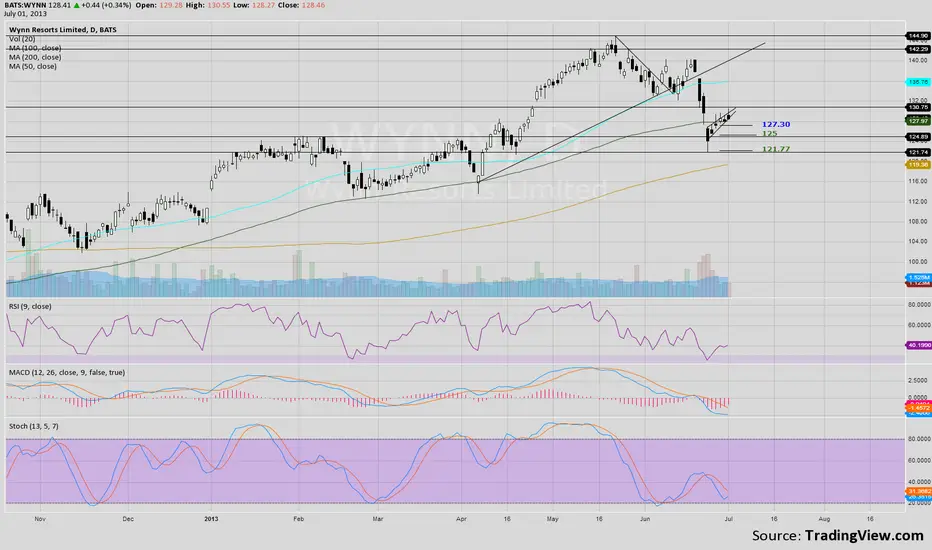Click the MACD (12, 26, close, 9, false, true) label
The height and width of the screenshot is (550, 932).
coord(67,372)
